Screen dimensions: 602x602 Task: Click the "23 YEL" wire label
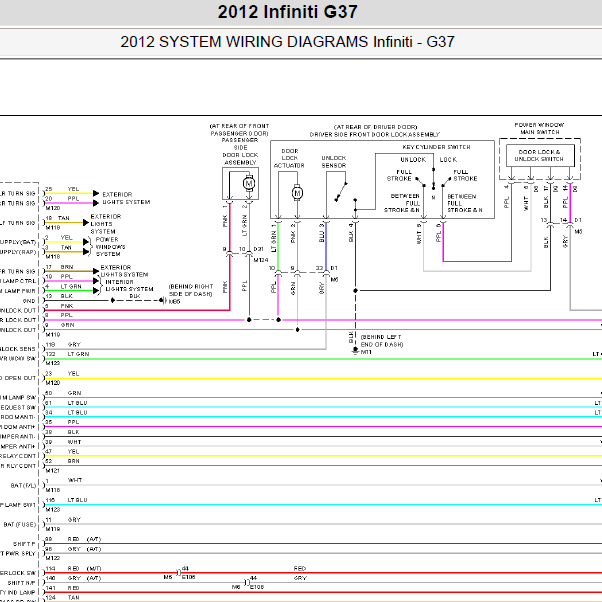(62, 373)
